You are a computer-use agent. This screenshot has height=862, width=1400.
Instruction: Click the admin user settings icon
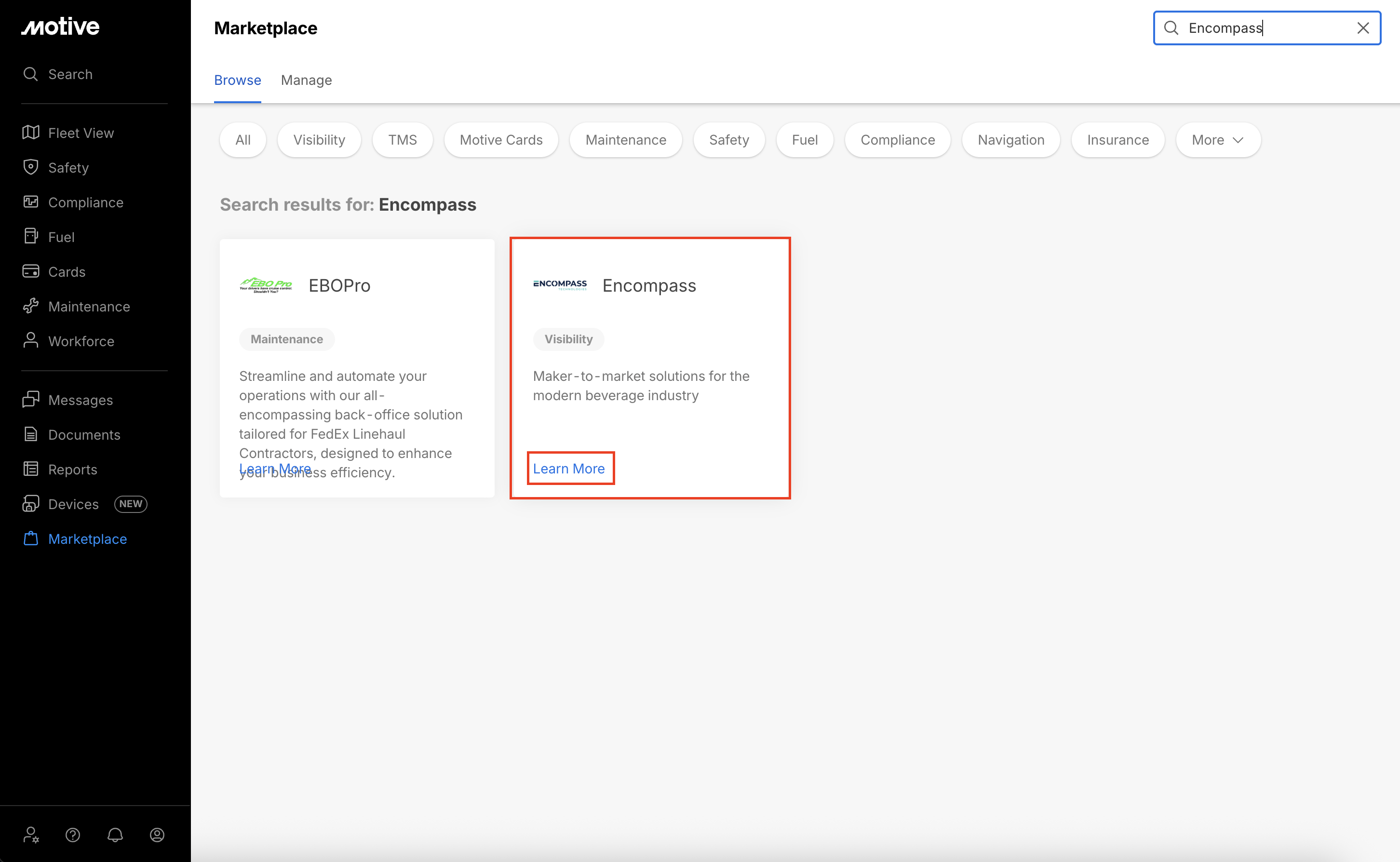pyautogui.click(x=31, y=835)
